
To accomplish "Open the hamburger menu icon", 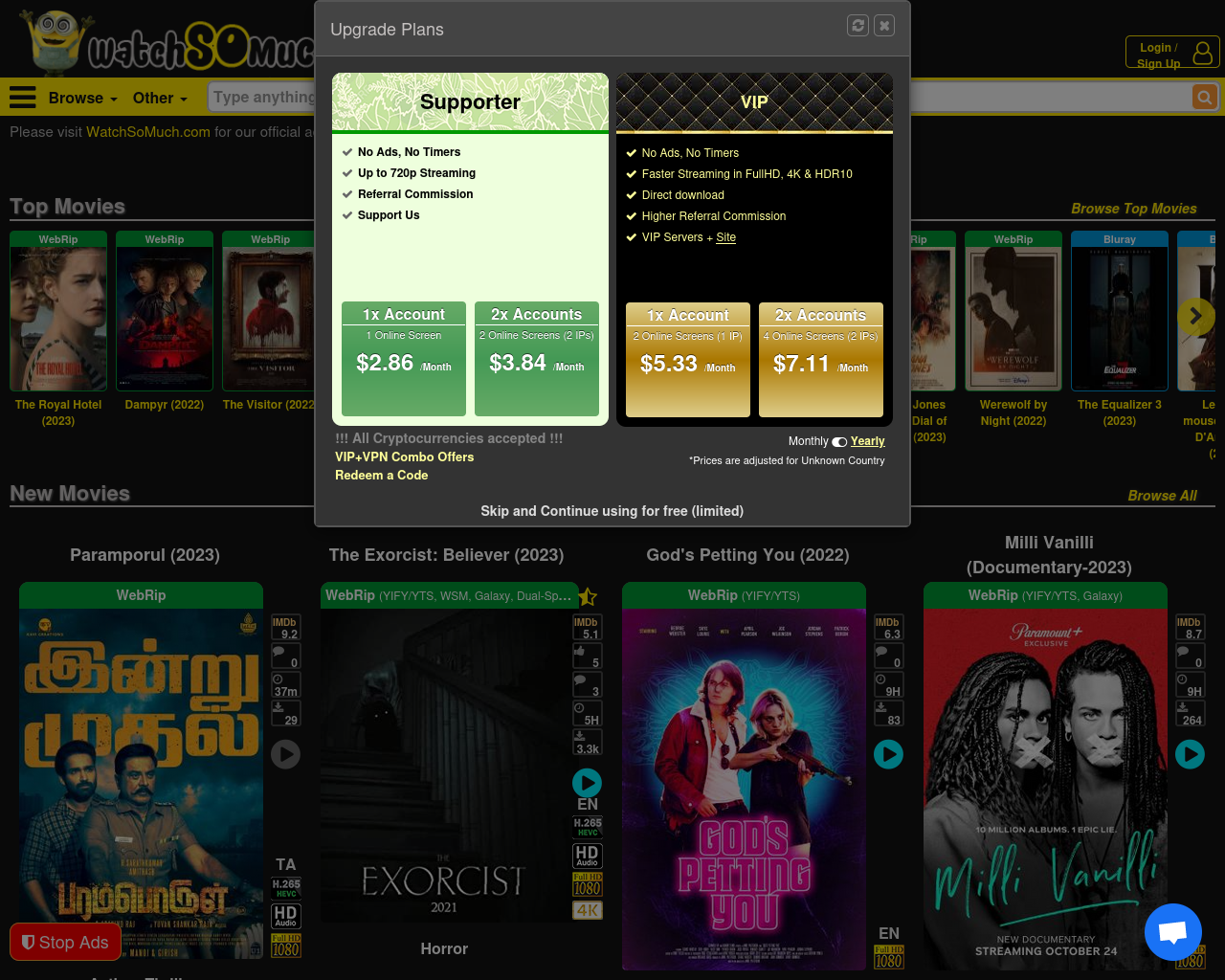I will pos(23,98).
